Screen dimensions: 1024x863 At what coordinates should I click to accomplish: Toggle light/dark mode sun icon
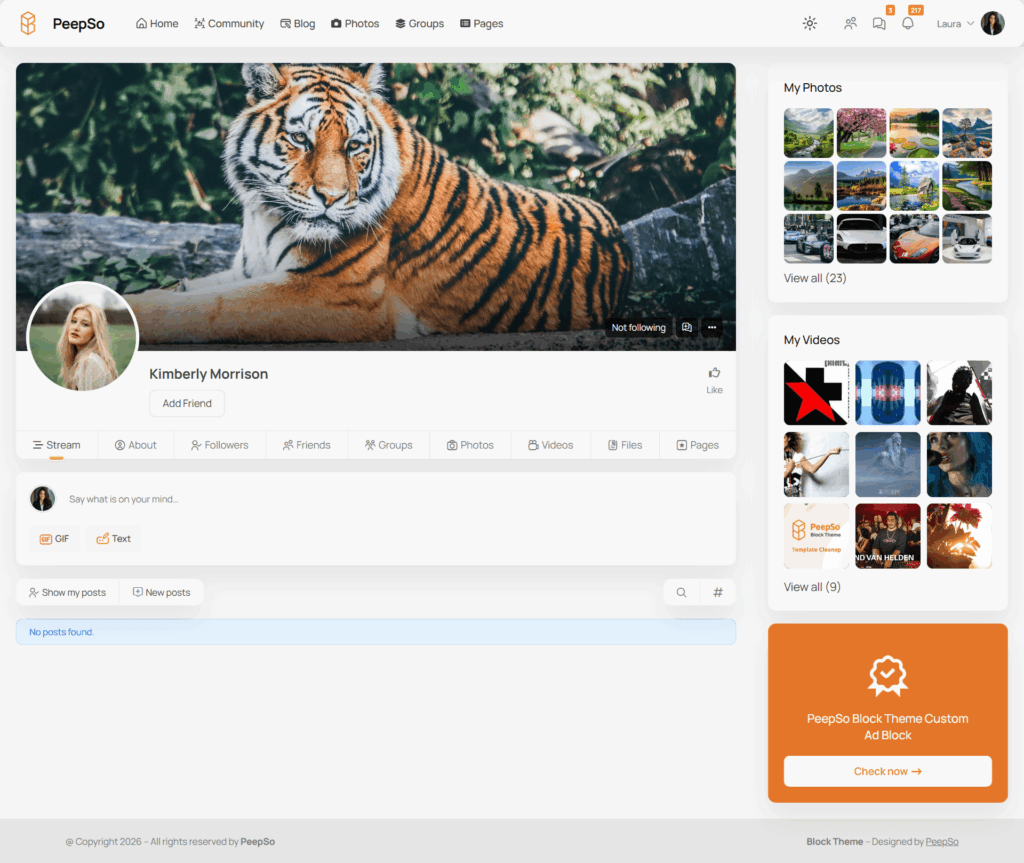810,24
